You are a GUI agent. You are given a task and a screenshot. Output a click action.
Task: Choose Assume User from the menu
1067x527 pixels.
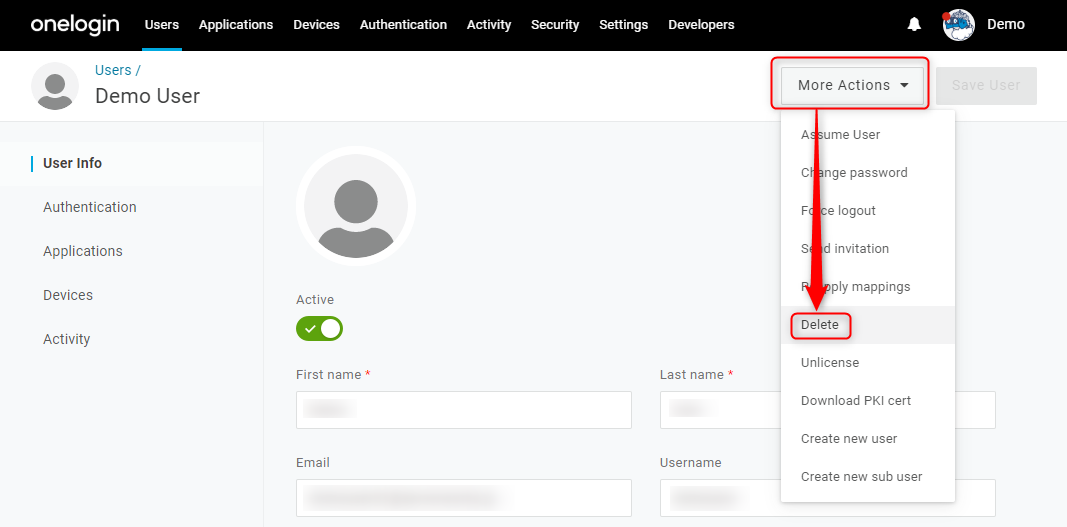[868, 135]
